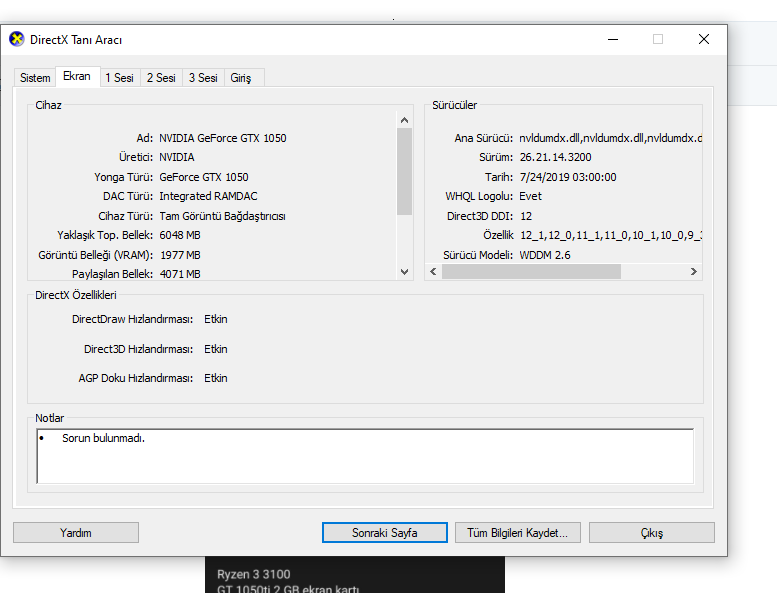Image resolution: width=777 pixels, height=593 pixels.
Task: Click Sürücüler scroll right arrow
Action: pyautogui.click(x=694, y=271)
